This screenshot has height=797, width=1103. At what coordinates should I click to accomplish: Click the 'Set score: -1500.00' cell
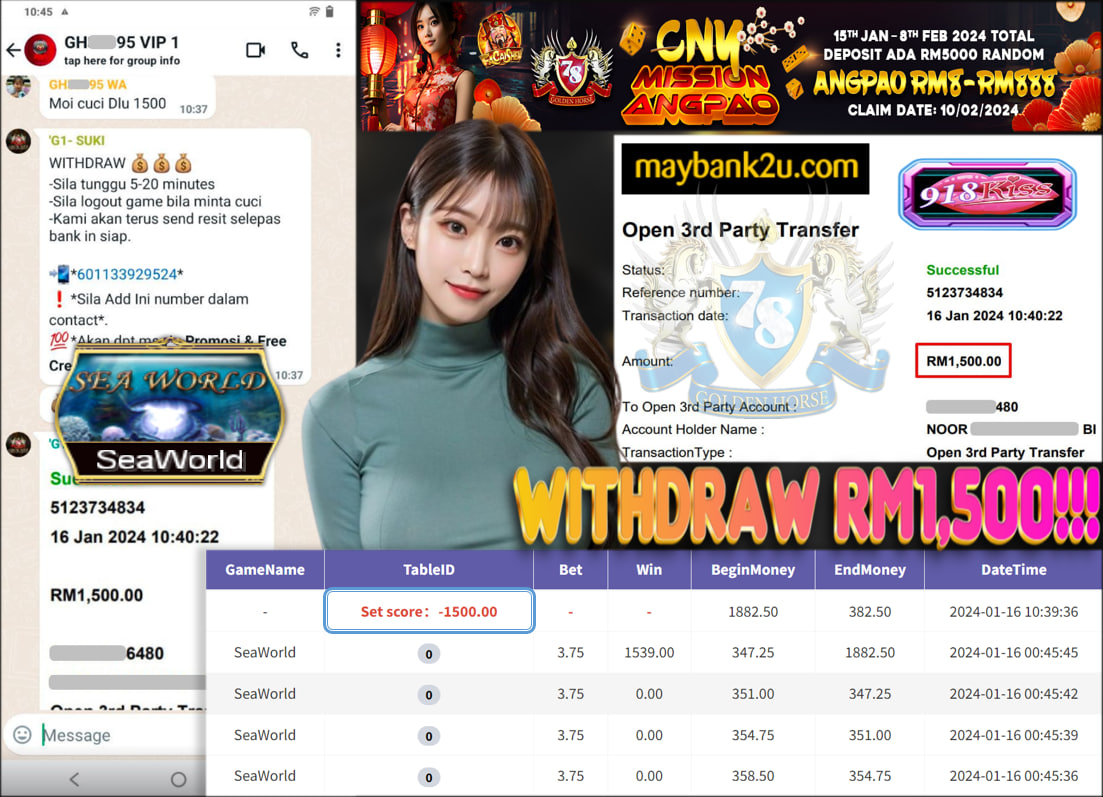(x=429, y=611)
